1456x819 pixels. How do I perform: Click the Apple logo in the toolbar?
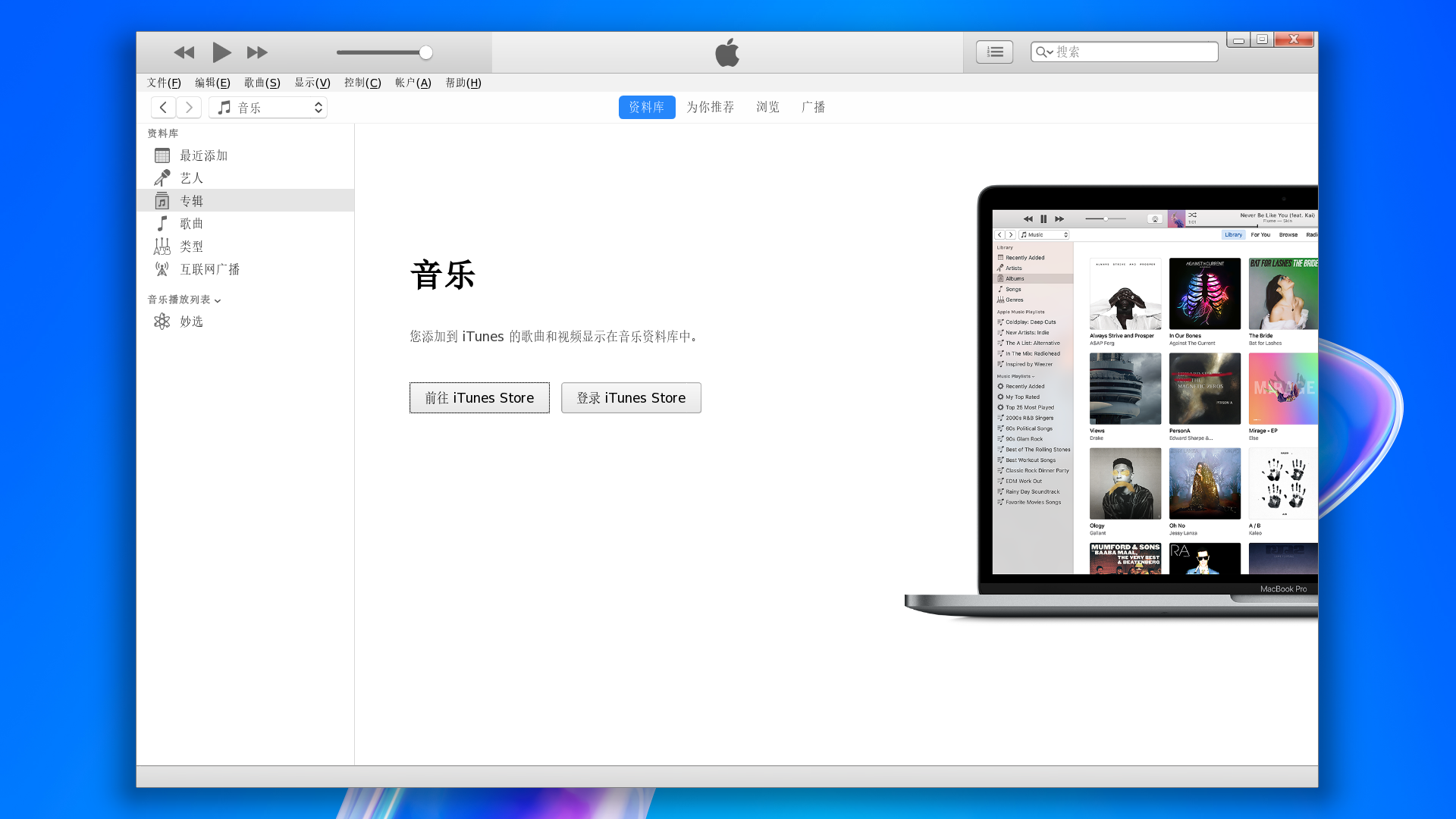pos(726,52)
